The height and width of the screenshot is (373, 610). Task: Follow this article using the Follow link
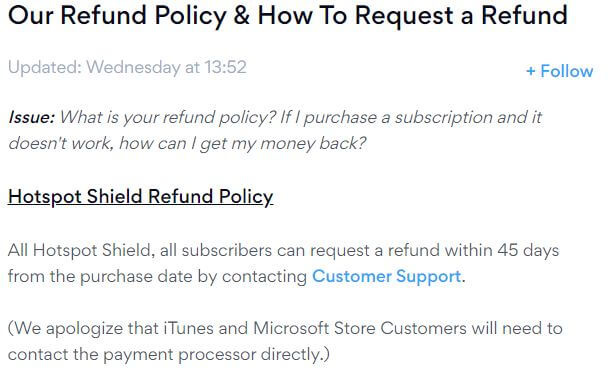click(x=559, y=71)
